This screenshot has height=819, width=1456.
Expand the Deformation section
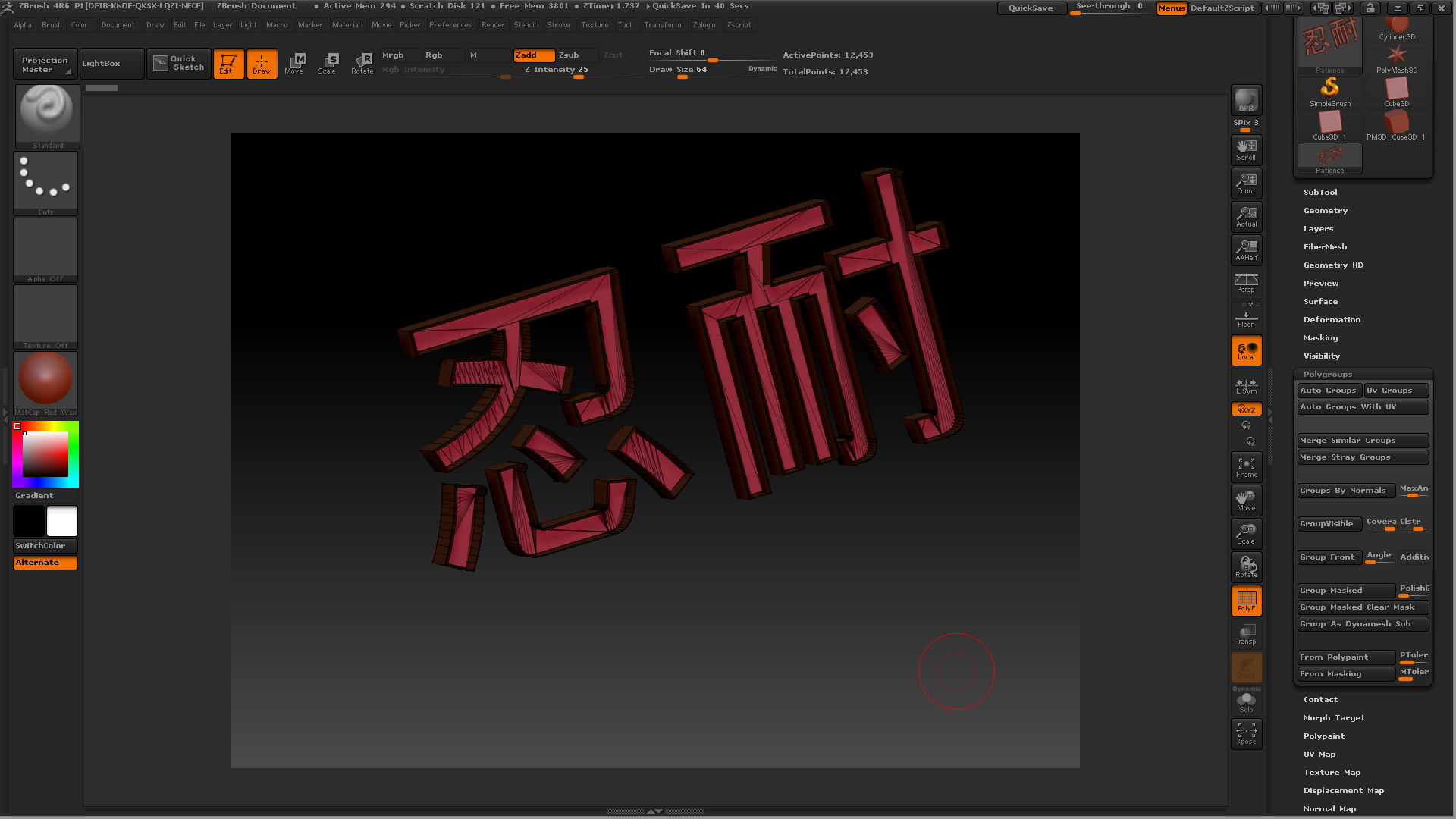(x=1332, y=319)
